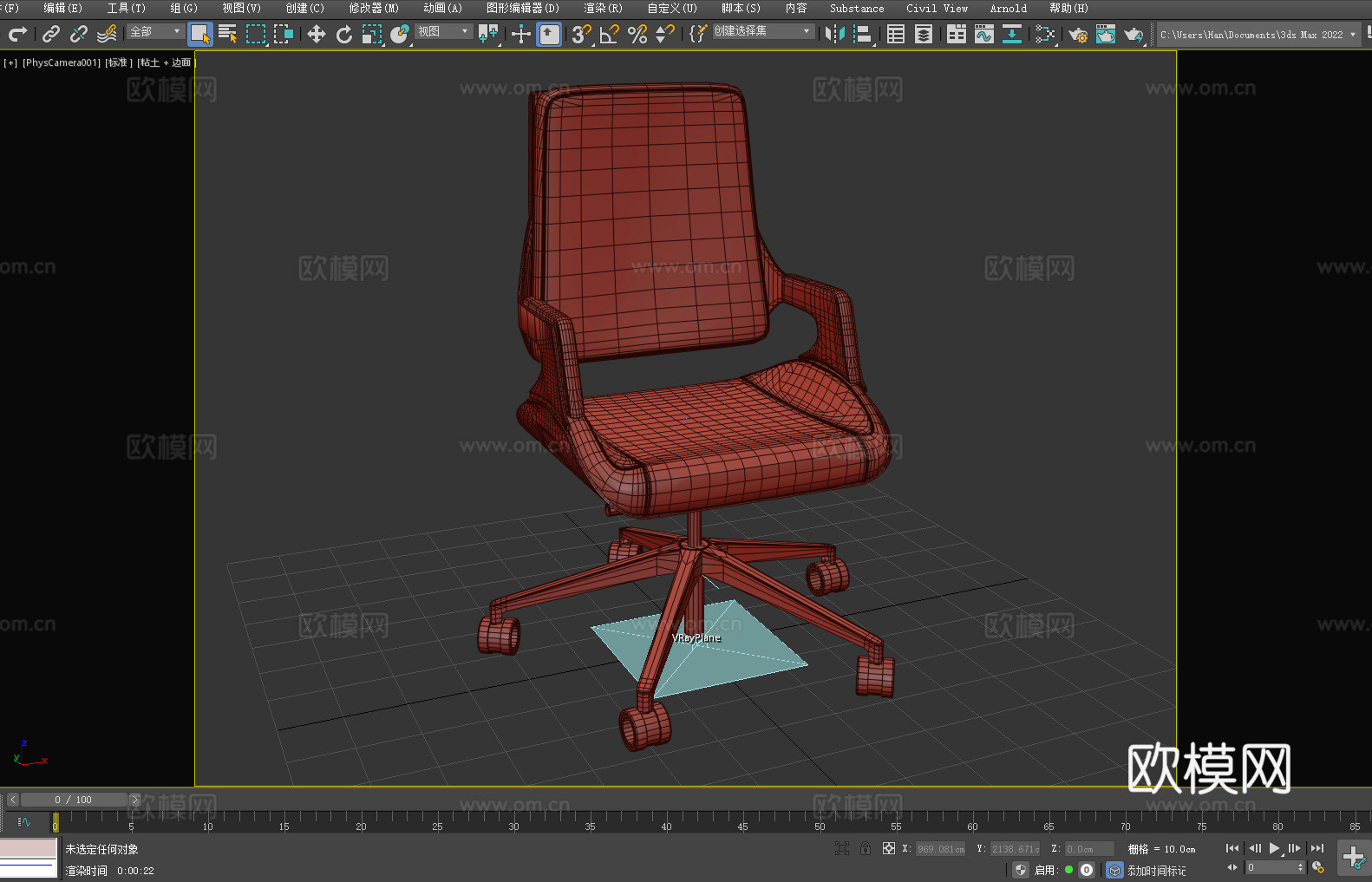
Task: Open reference coordinate system dropdown 视图
Action: pyautogui.click(x=443, y=31)
